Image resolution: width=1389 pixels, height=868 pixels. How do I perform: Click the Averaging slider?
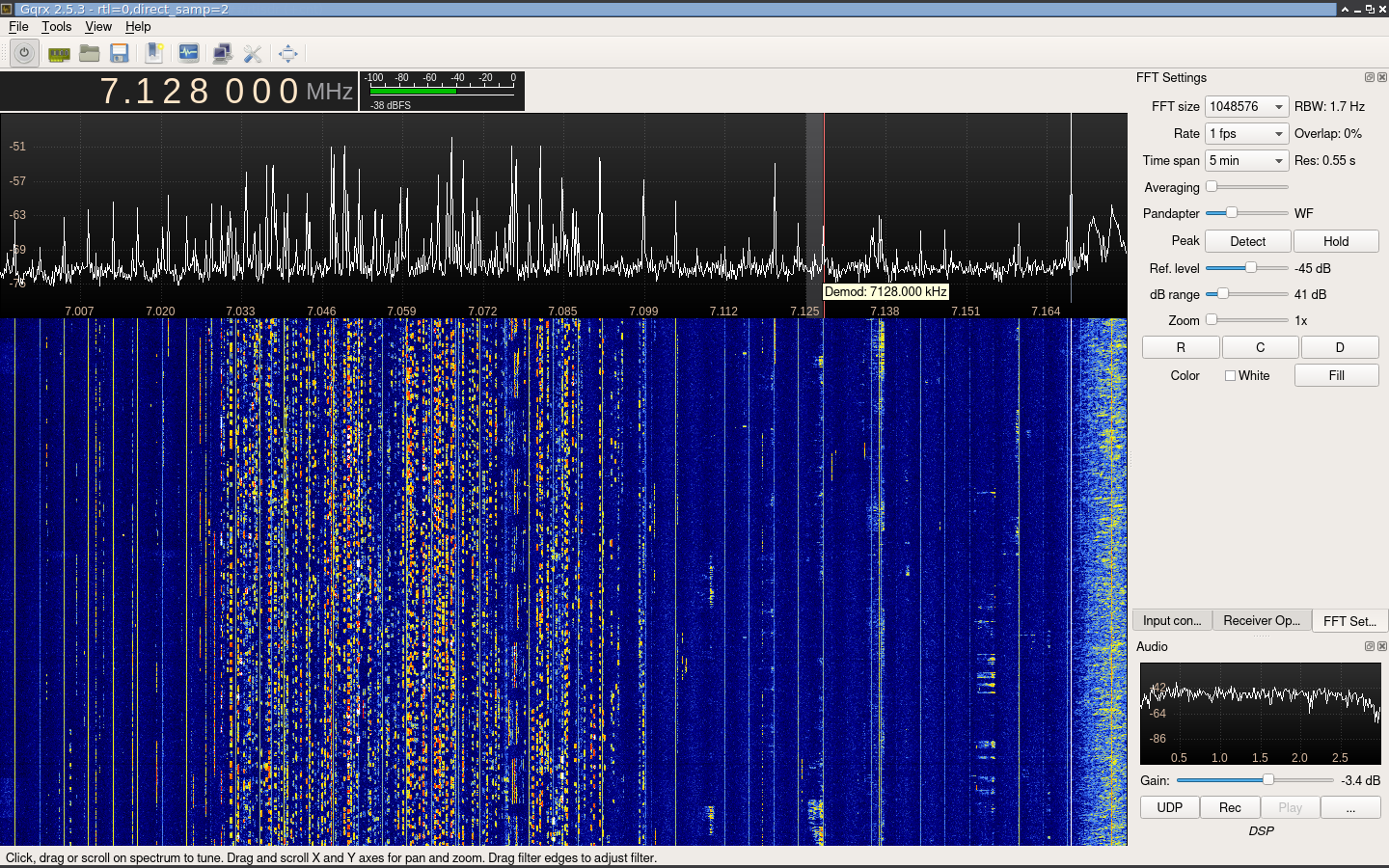1246,187
